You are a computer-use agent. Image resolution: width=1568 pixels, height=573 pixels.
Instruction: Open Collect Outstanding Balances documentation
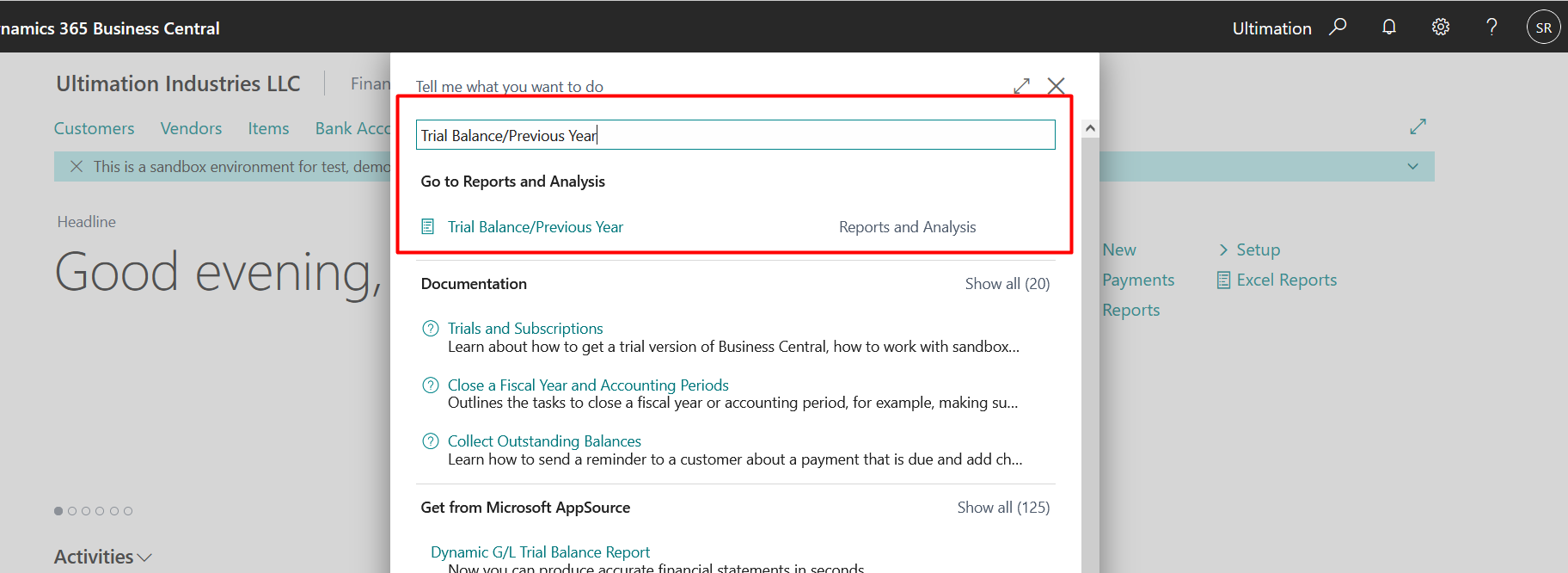click(544, 441)
